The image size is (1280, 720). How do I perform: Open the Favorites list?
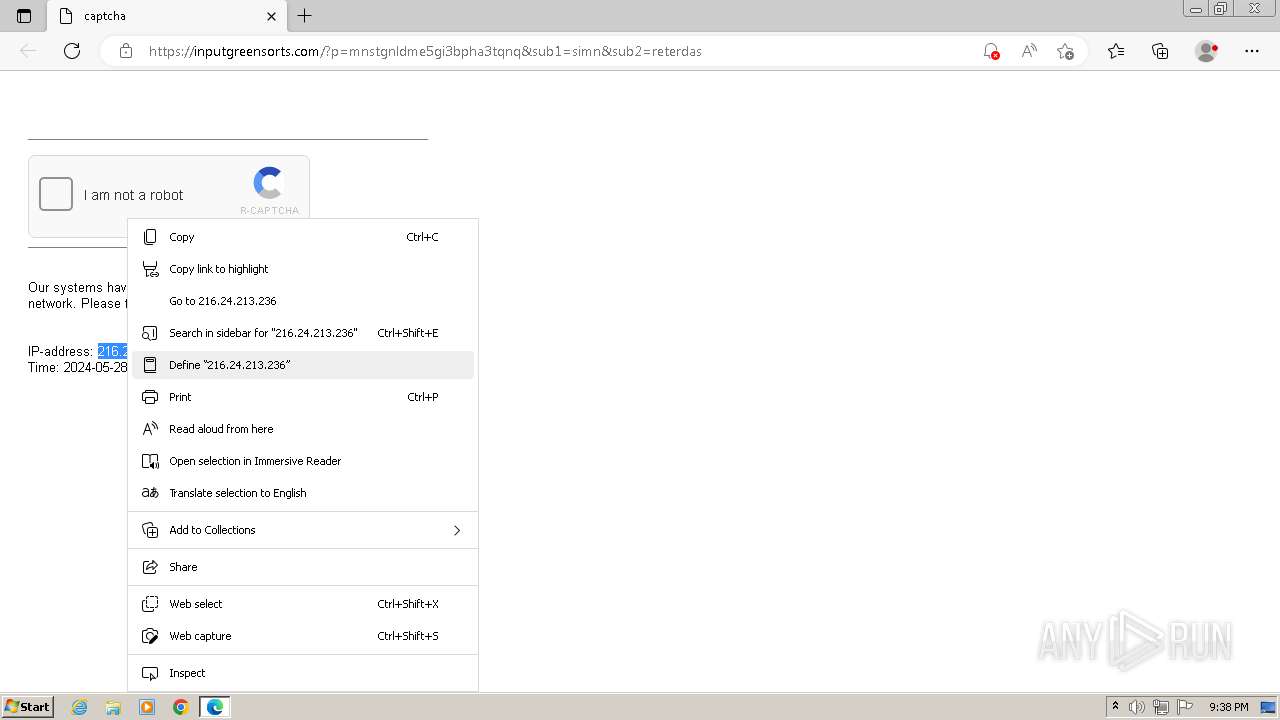(1116, 51)
